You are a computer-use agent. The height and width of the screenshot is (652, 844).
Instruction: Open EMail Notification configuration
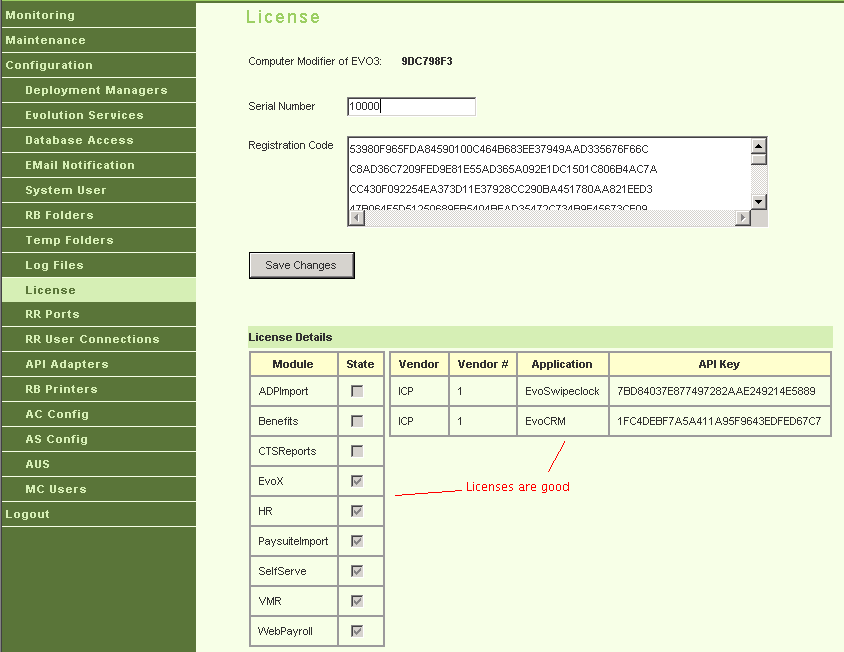click(x=79, y=165)
